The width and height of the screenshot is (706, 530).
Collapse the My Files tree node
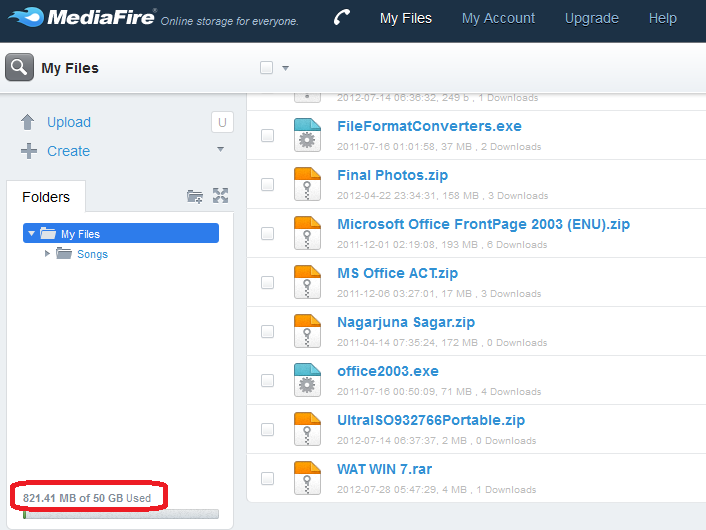pos(31,233)
